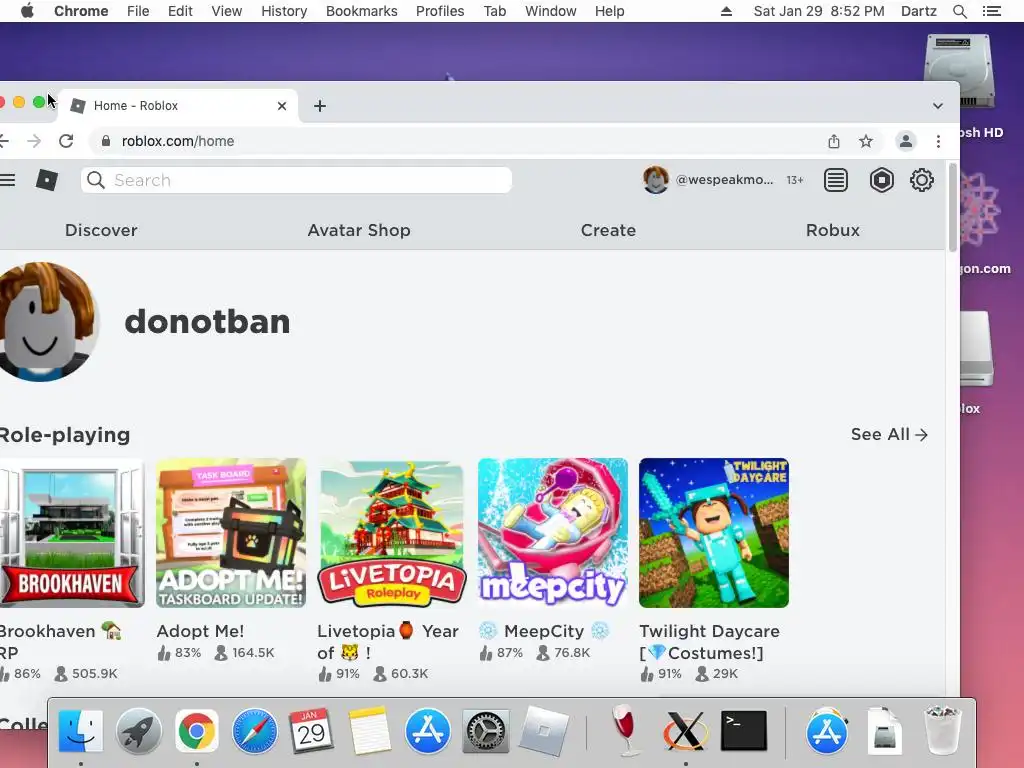Open the Window menu
The image size is (1024, 768).
pyautogui.click(x=551, y=11)
